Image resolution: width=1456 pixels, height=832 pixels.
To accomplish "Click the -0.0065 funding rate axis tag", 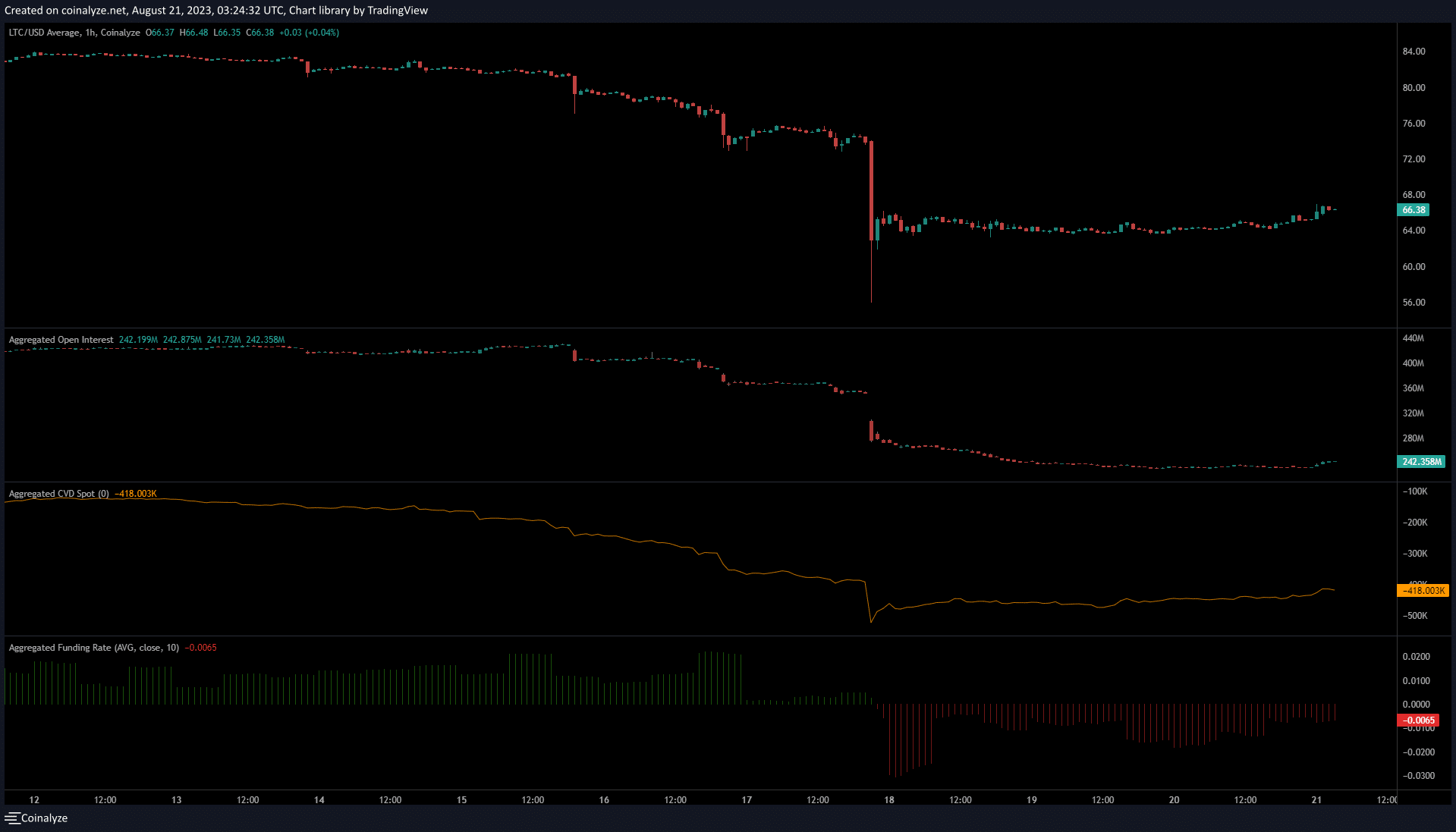I will 1418,720.
